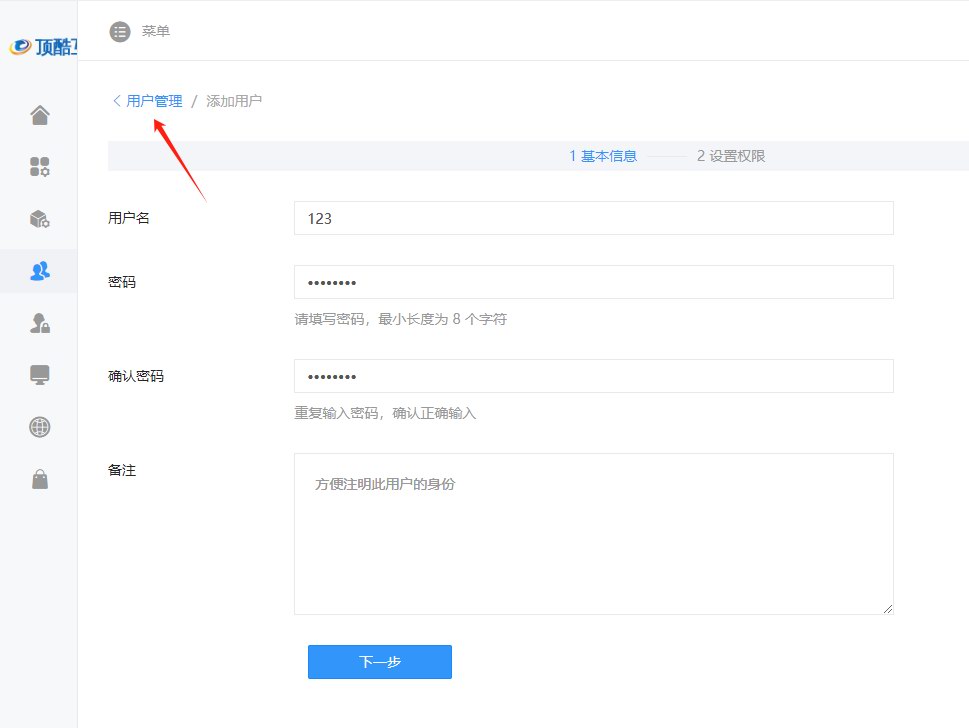Open the shopping bag icon

[x=40, y=479]
